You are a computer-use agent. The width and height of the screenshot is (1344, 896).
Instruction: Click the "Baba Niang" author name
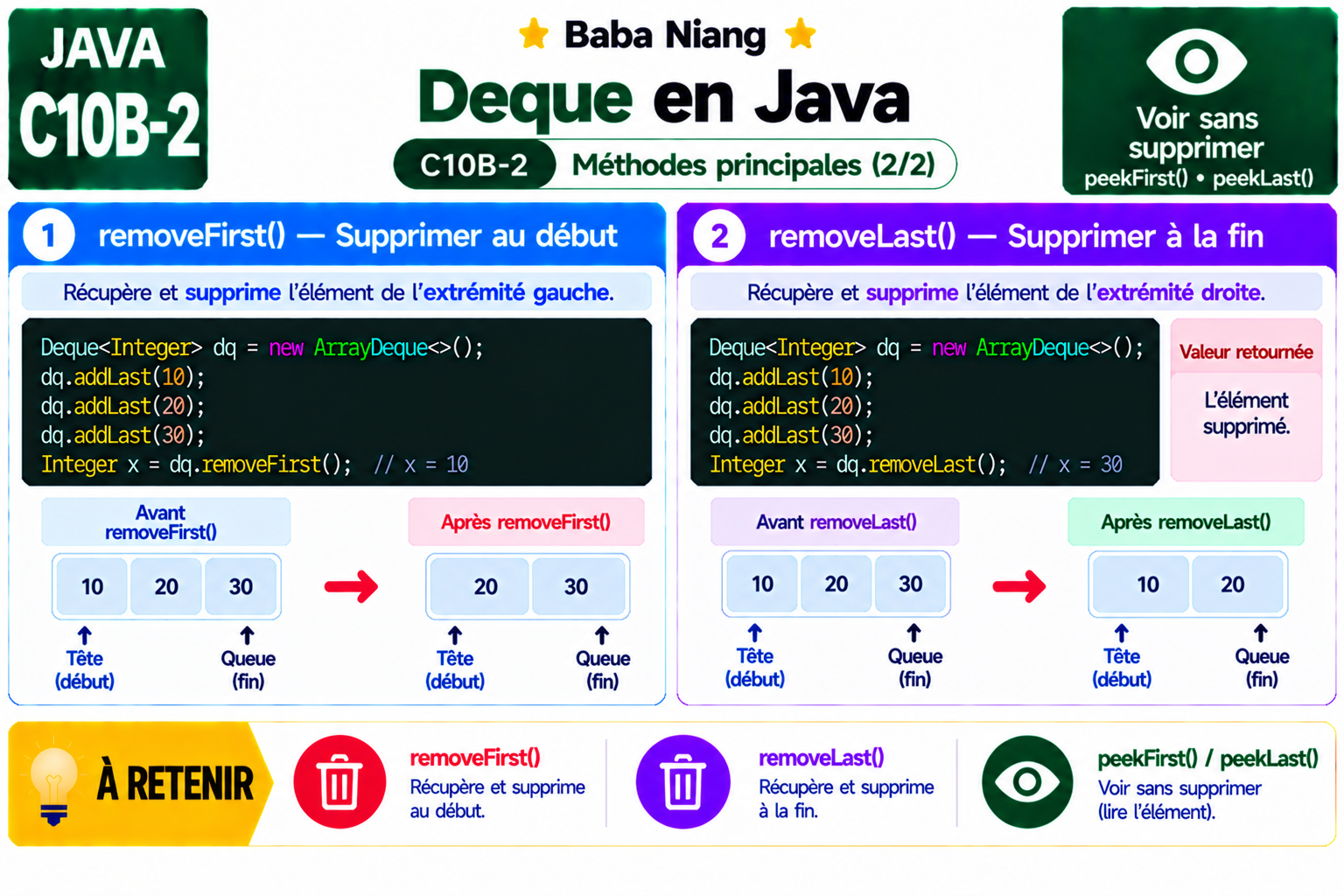(665, 35)
